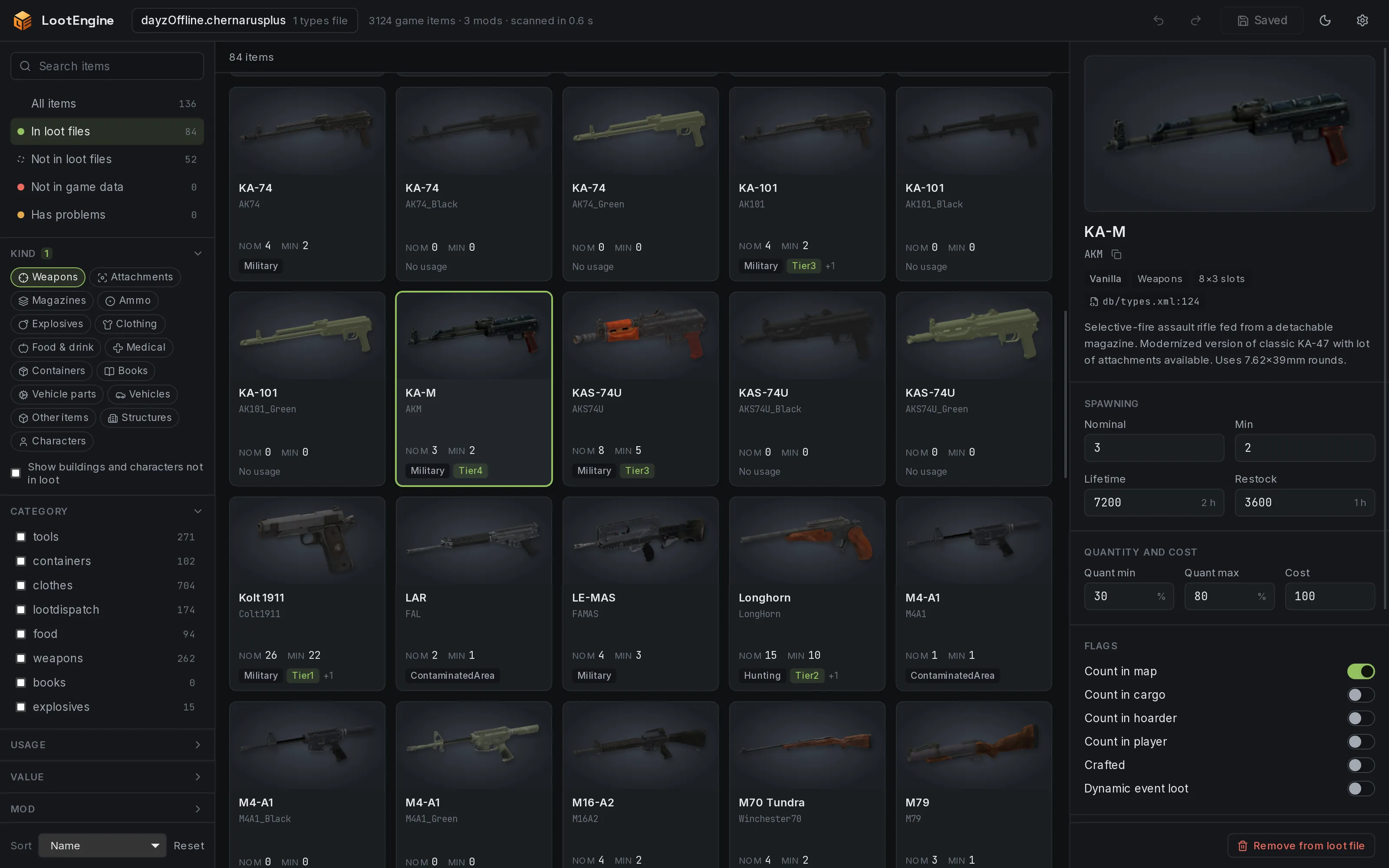1389x868 pixels.
Task: Show the All items list
Action: click(x=107, y=104)
